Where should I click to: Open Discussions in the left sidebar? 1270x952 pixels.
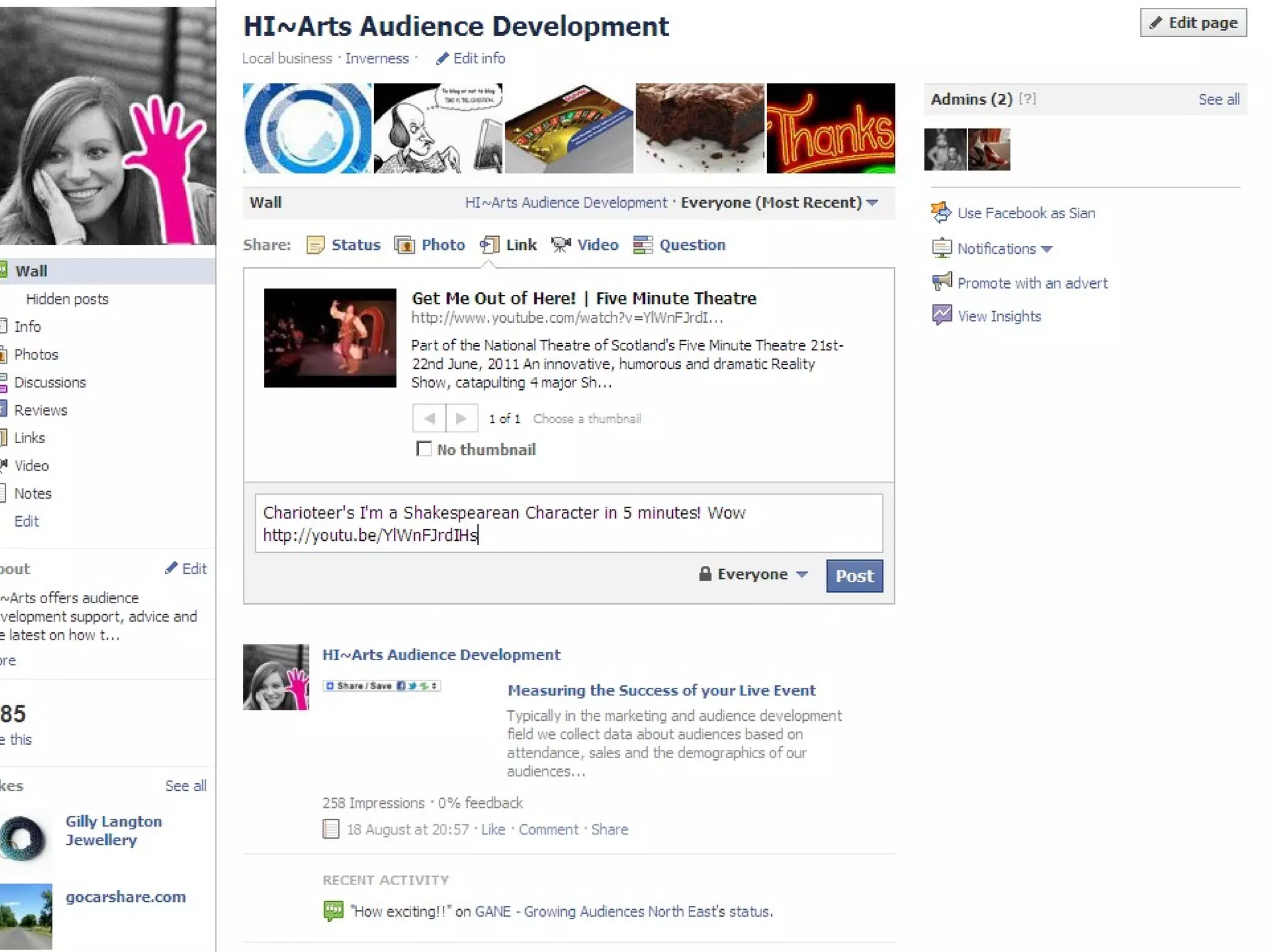pyautogui.click(x=50, y=382)
